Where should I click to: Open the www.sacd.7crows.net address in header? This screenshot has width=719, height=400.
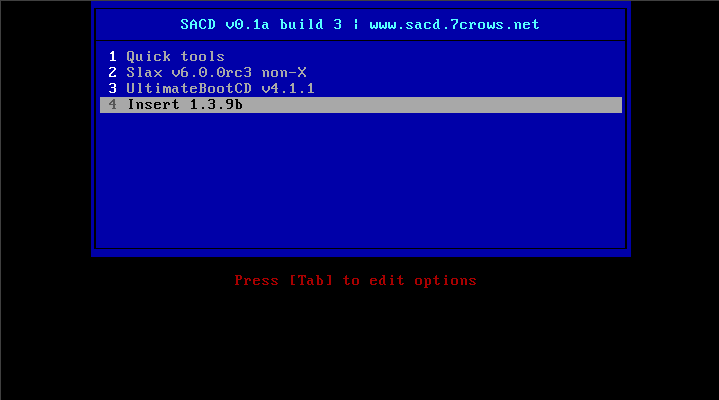[x=454, y=24]
